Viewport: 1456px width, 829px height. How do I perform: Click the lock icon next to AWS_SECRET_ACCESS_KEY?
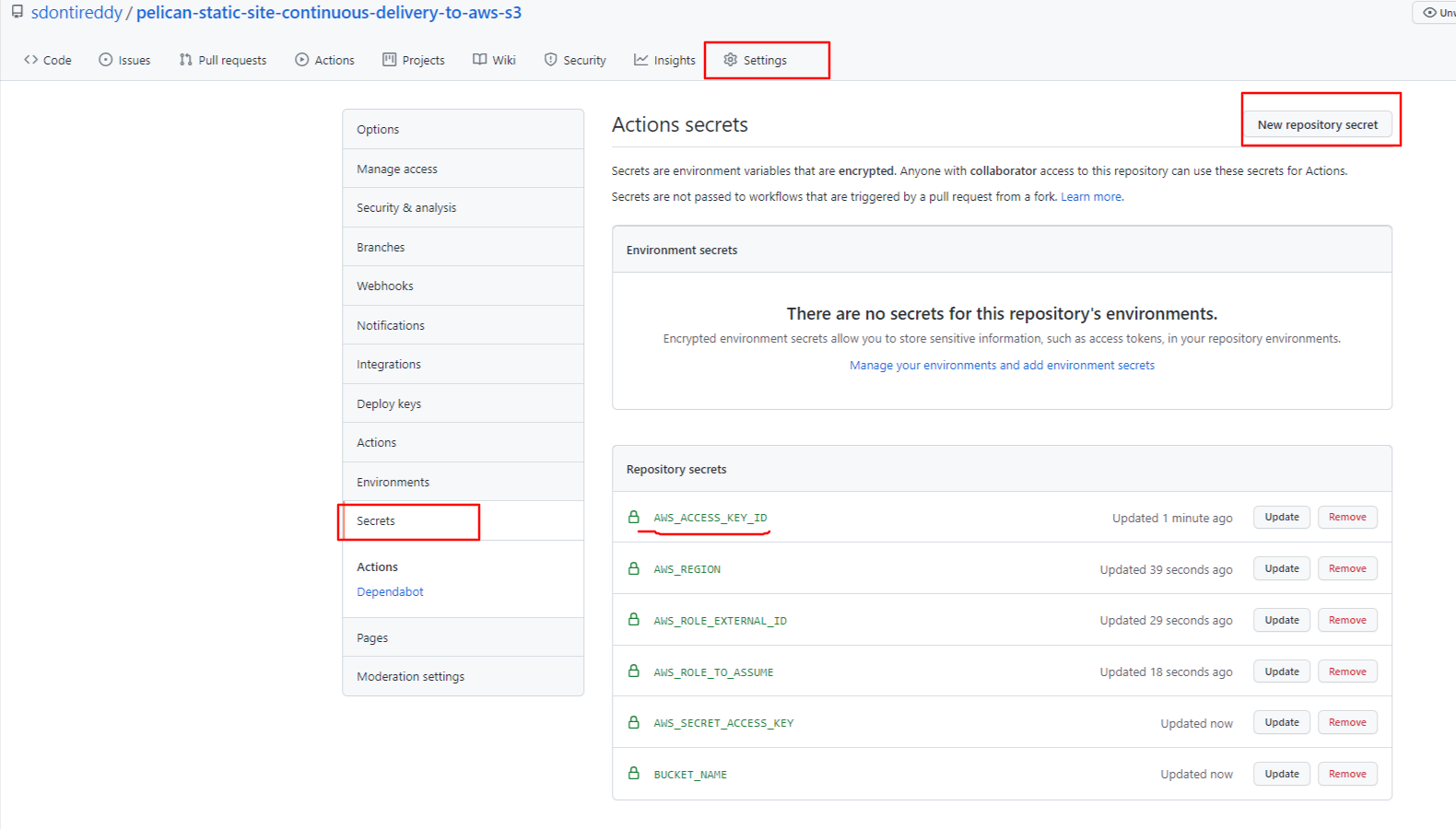click(634, 723)
